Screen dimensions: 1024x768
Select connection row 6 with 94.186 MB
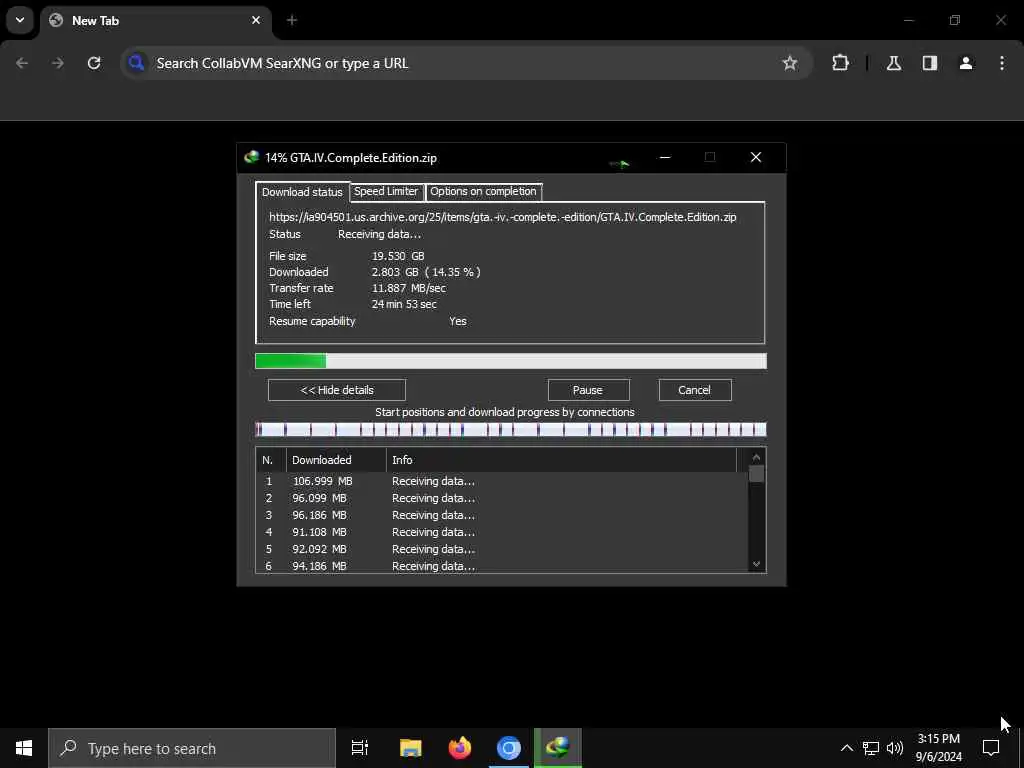coord(502,566)
